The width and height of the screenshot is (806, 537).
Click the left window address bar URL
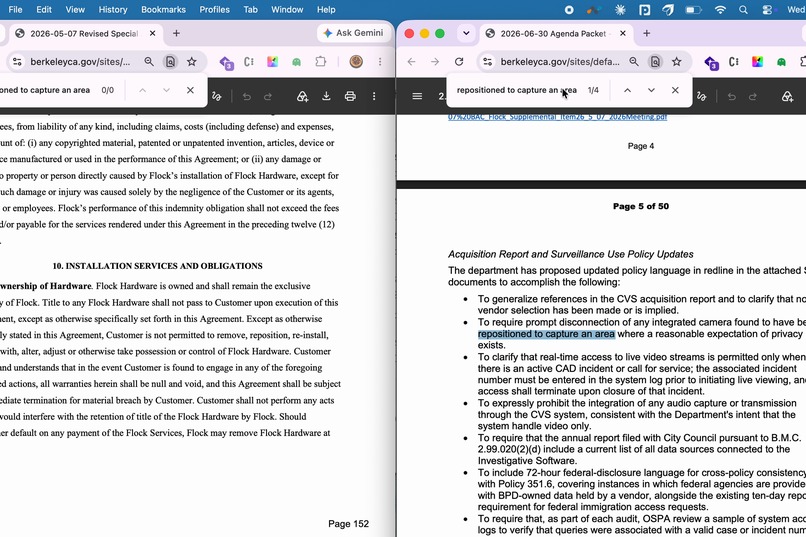click(x=80, y=62)
